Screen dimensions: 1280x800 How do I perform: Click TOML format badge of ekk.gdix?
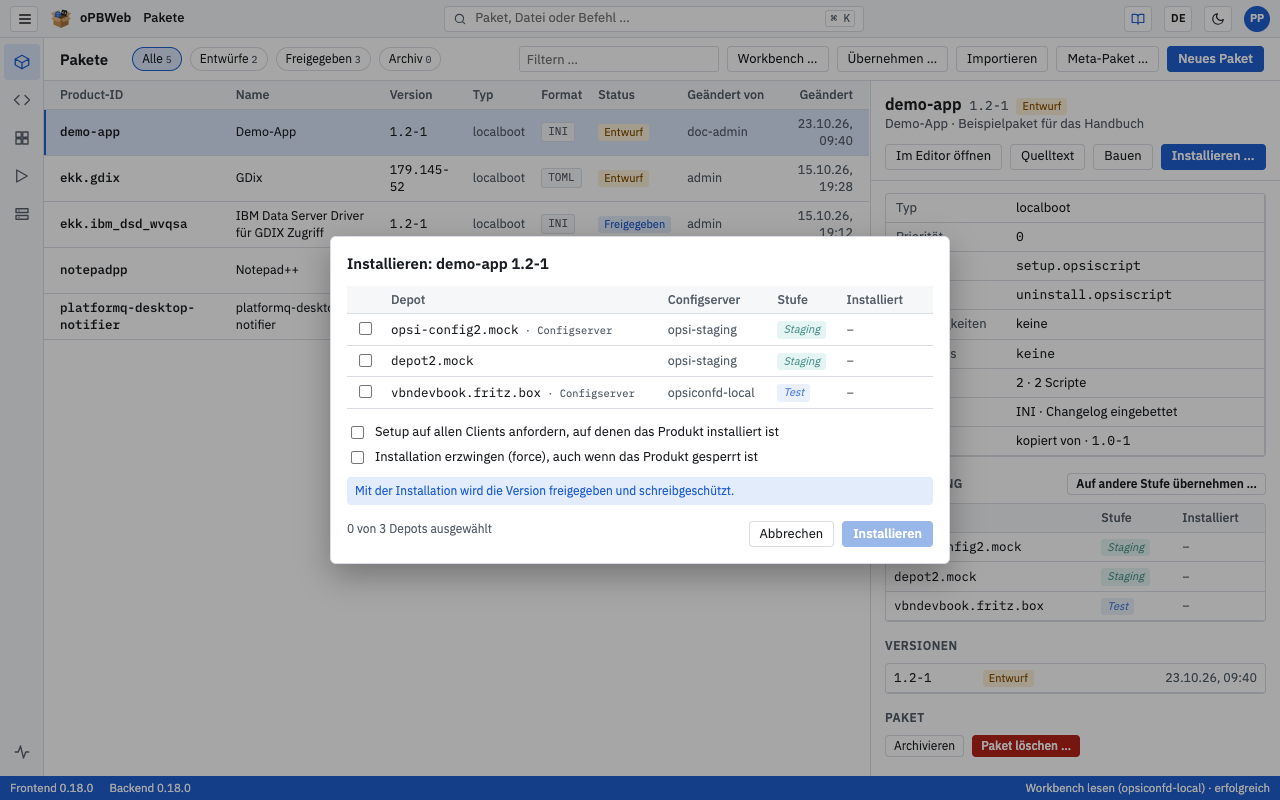pos(562,178)
